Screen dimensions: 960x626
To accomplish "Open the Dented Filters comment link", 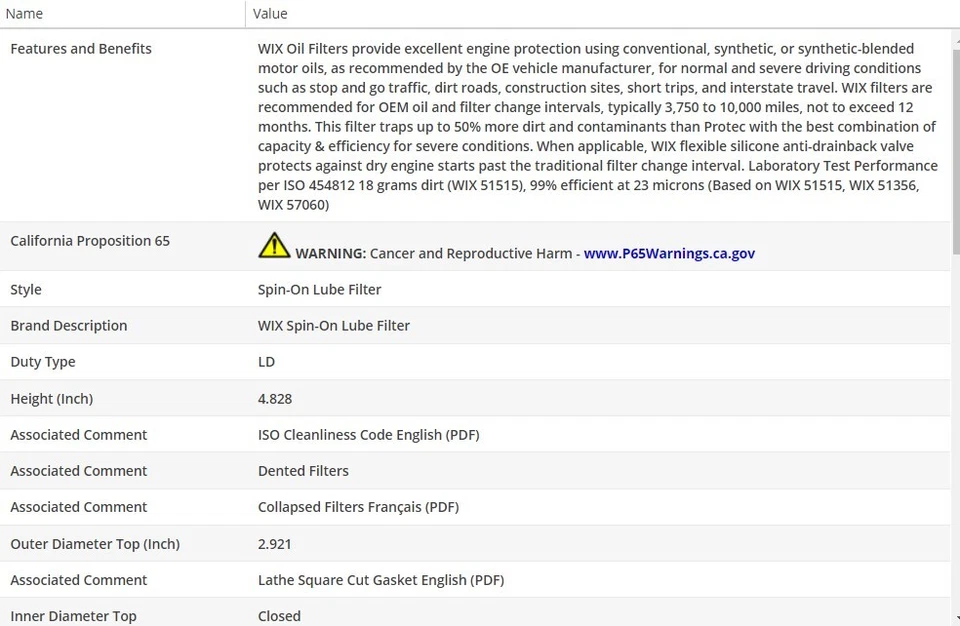I will pyautogui.click(x=303, y=471).
